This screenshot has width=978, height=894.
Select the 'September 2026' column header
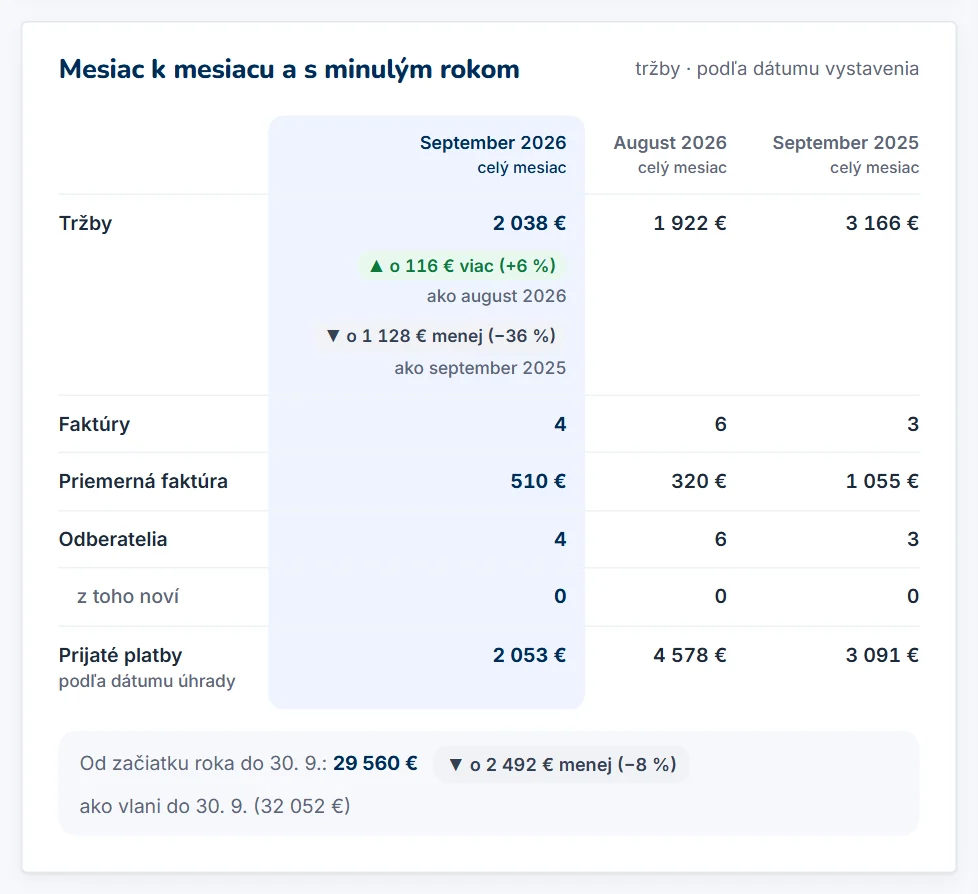pos(493,143)
